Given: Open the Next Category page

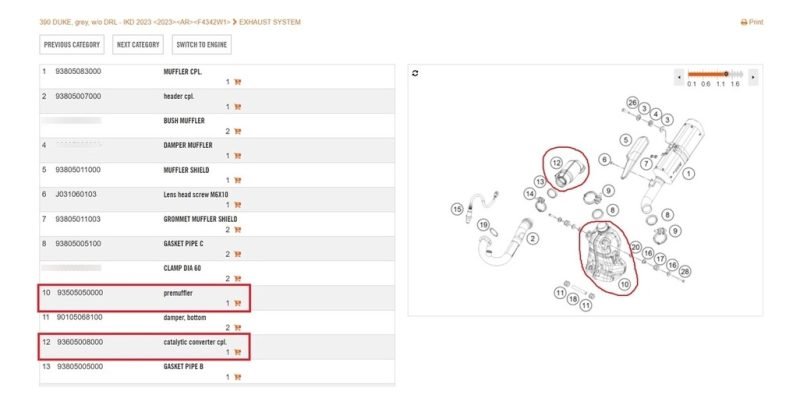Looking at the screenshot, I should click(x=138, y=45).
